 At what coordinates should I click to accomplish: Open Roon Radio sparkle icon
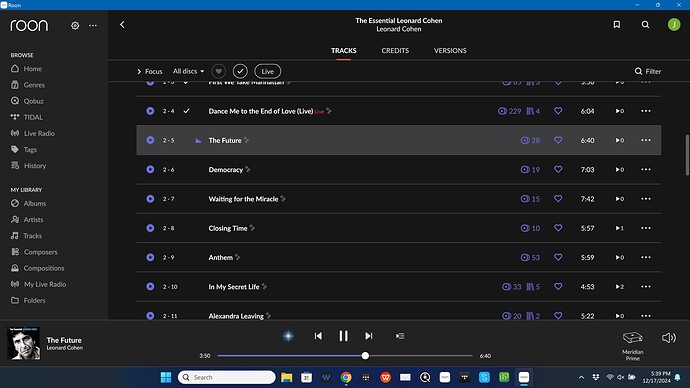tap(288, 336)
